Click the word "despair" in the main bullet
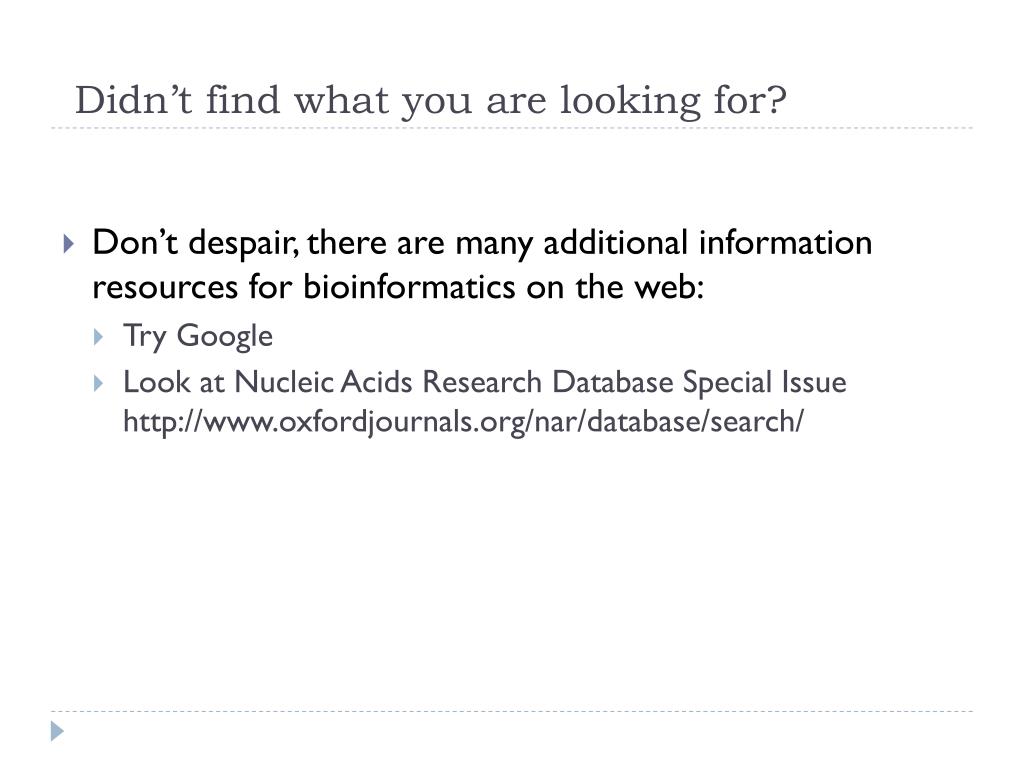Viewport: 1024px width, 768px height. [242, 243]
